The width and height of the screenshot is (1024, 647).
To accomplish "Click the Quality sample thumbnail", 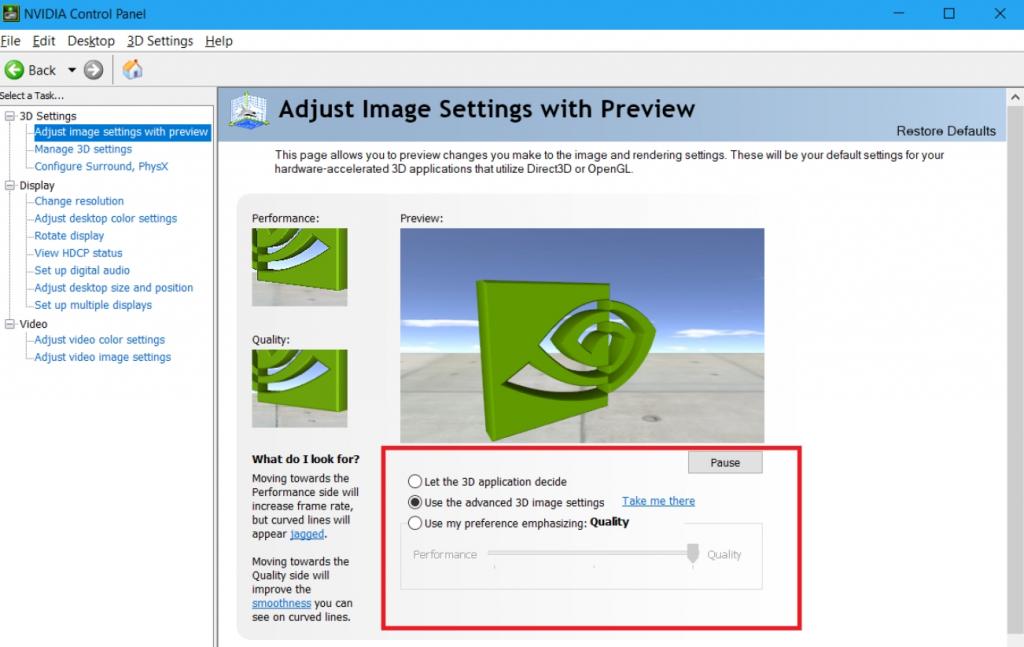I will [300, 388].
